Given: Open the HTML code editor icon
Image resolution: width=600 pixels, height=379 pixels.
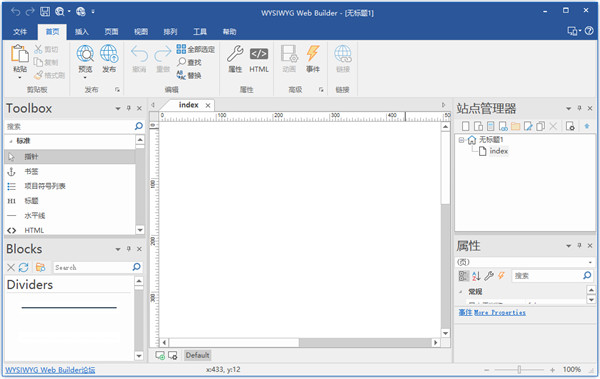Looking at the screenshot, I should pyautogui.click(x=259, y=54).
